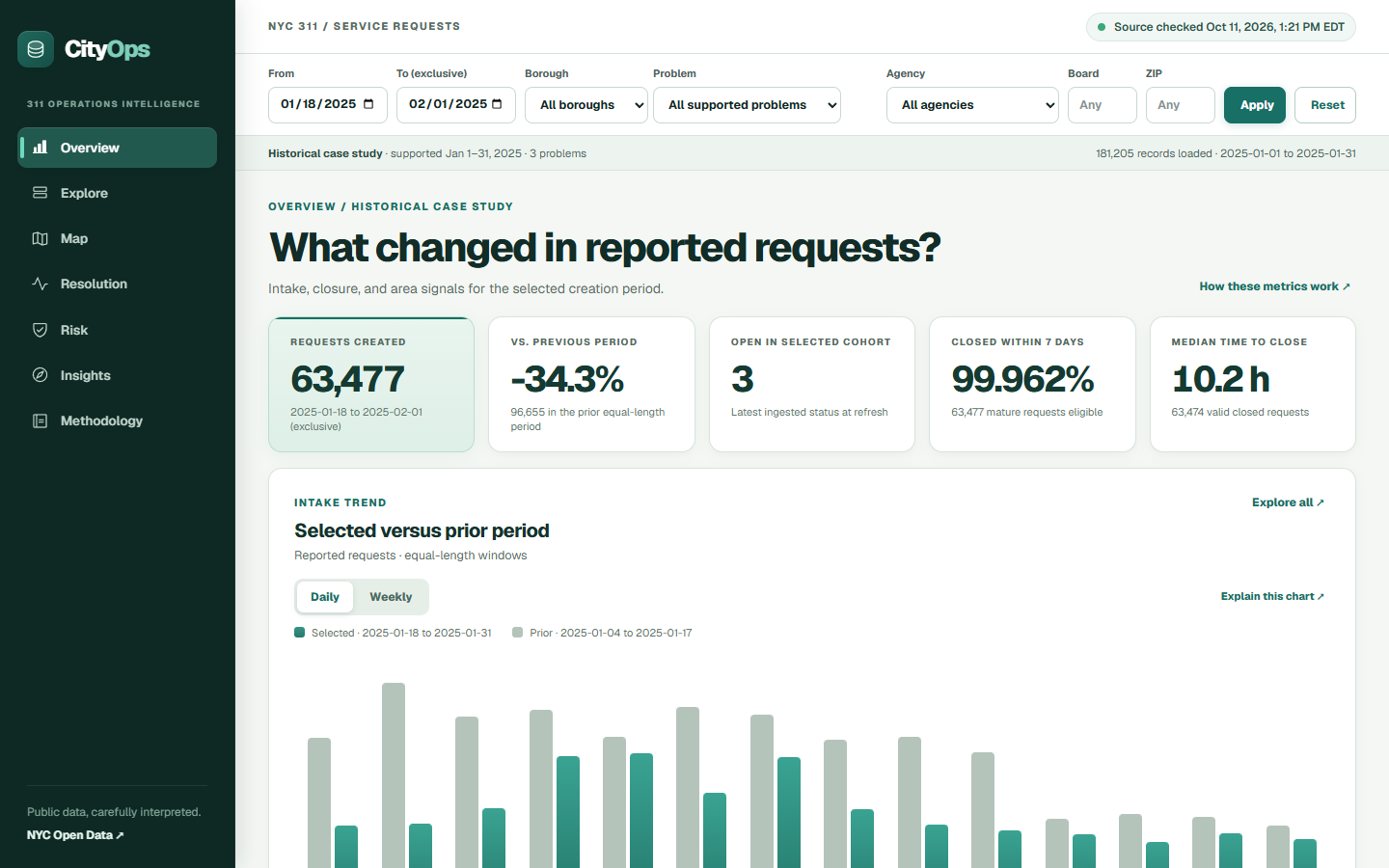Click the Insights compass icon
Image resolution: width=1389 pixels, height=868 pixels.
pos(40,375)
